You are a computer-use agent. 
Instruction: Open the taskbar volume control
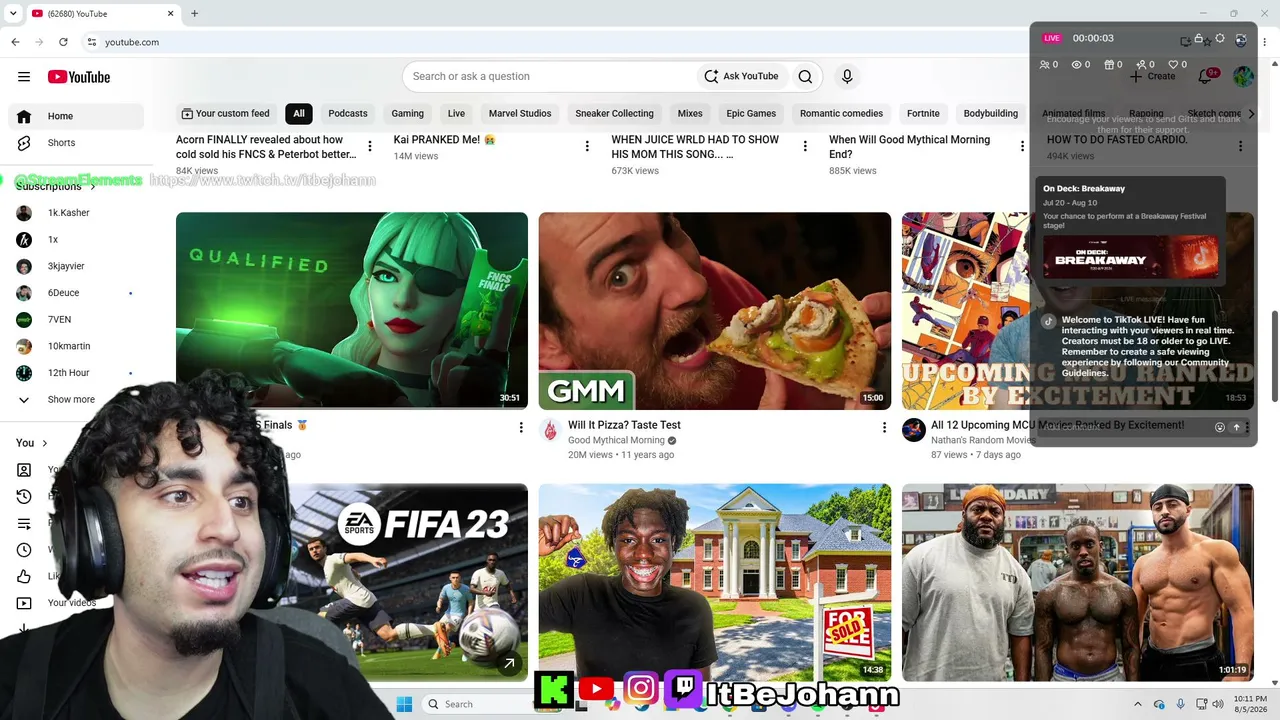coord(1218,704)
